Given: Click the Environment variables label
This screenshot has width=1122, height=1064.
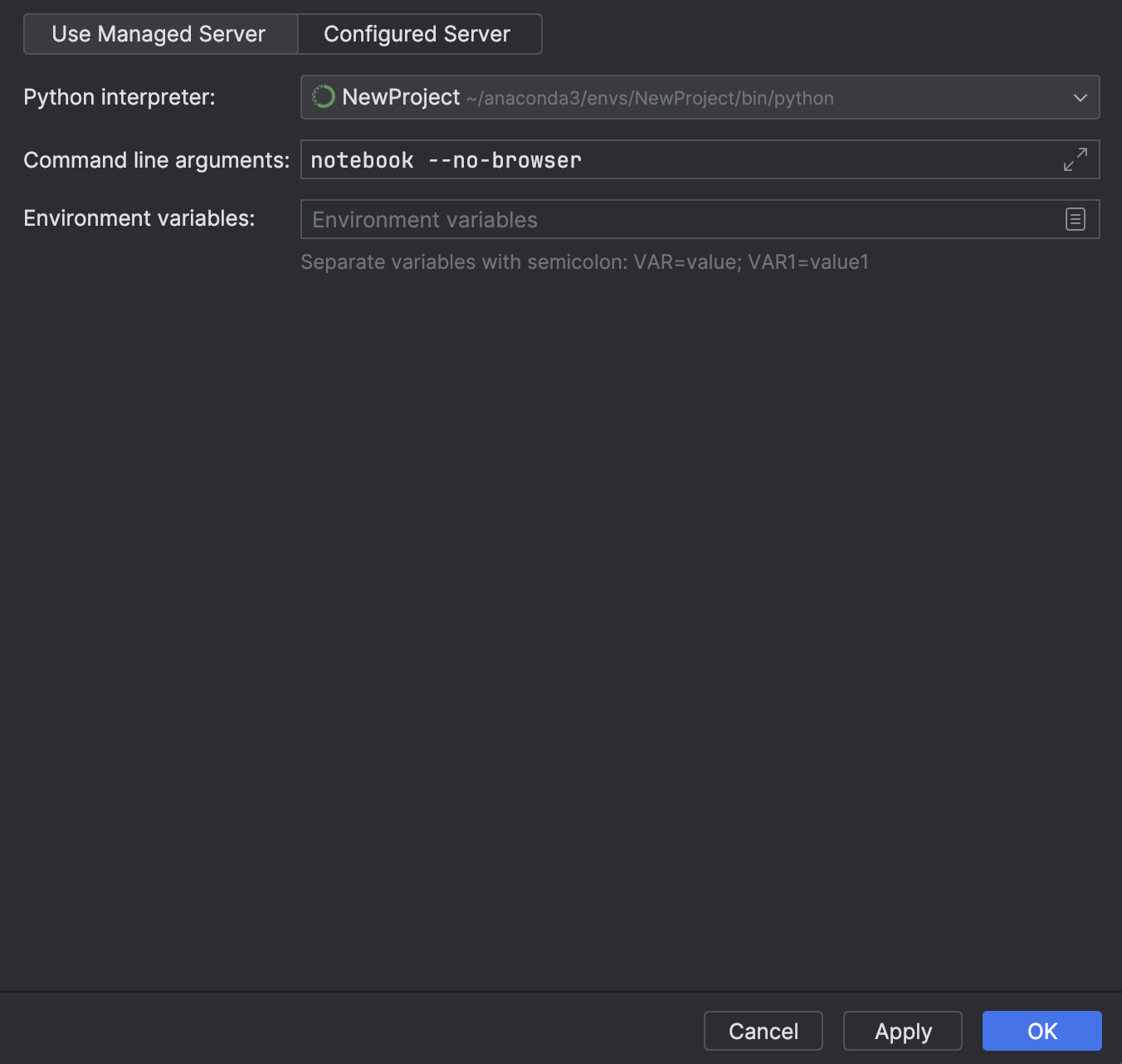Looking at the screenshot, I should click(x=139, y=218).
